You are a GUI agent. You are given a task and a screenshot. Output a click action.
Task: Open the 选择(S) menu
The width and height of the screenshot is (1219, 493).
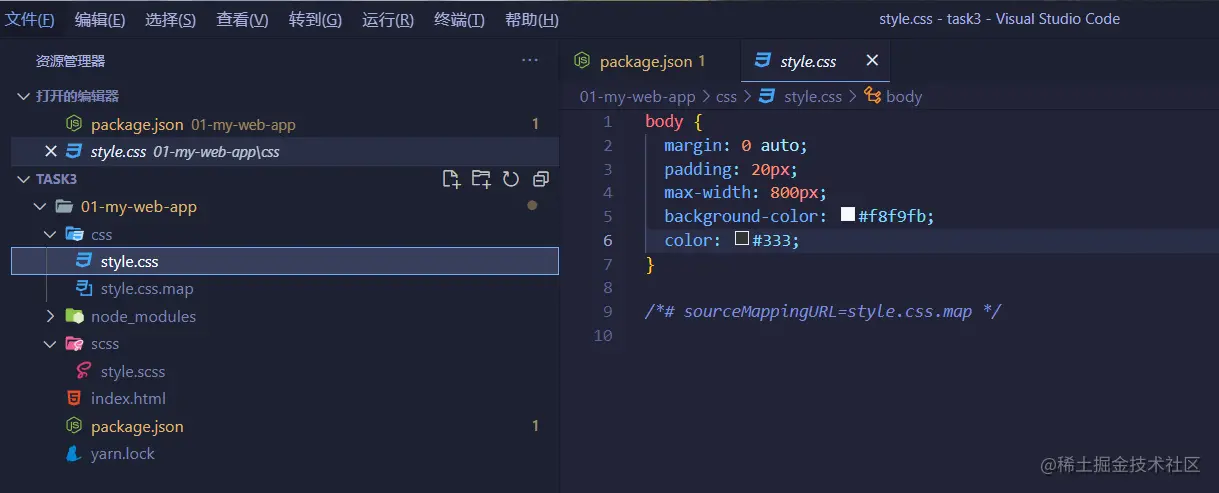click(171, 20)
